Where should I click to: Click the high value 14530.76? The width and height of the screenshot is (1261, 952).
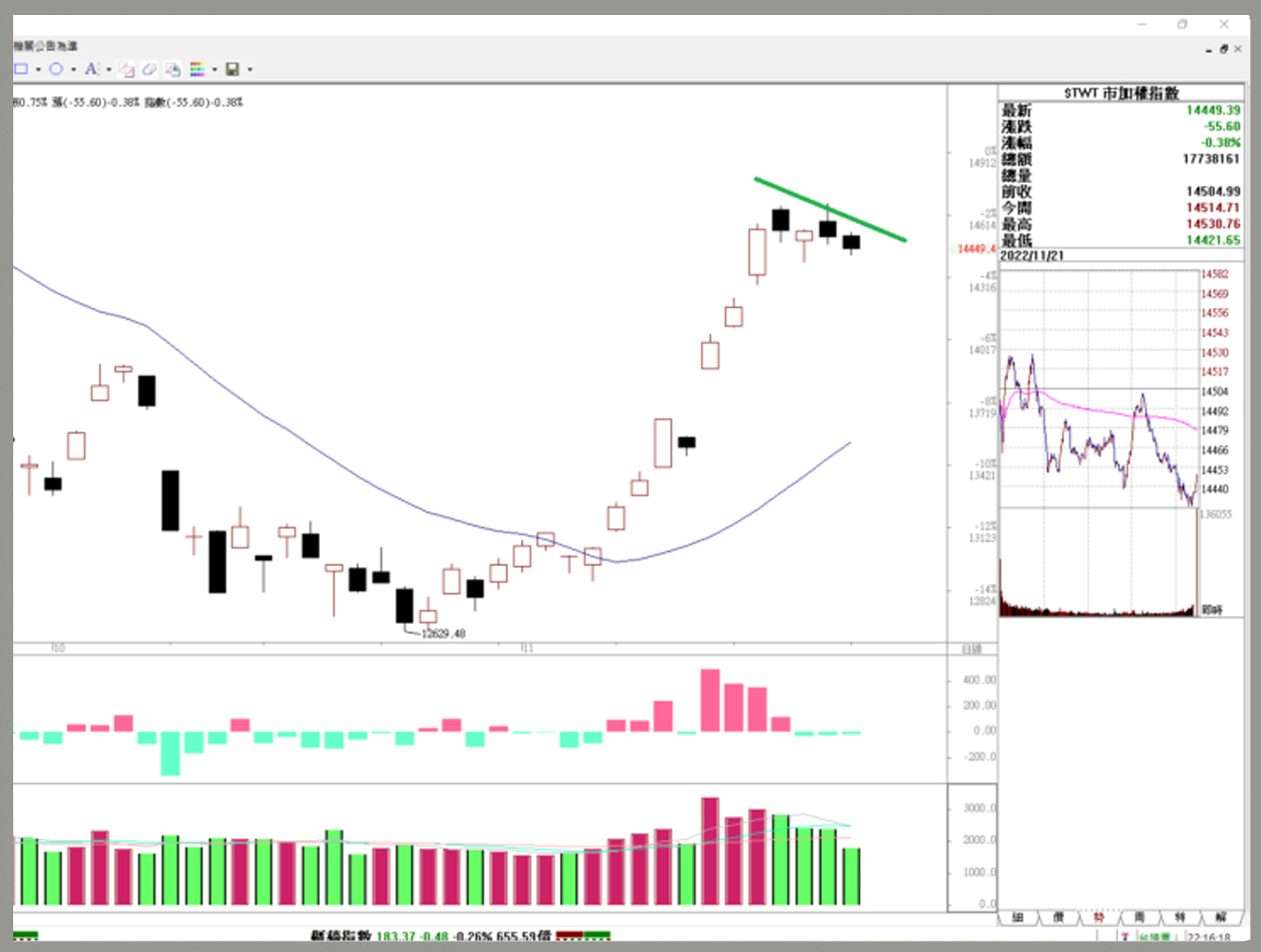click(1212, 224)
